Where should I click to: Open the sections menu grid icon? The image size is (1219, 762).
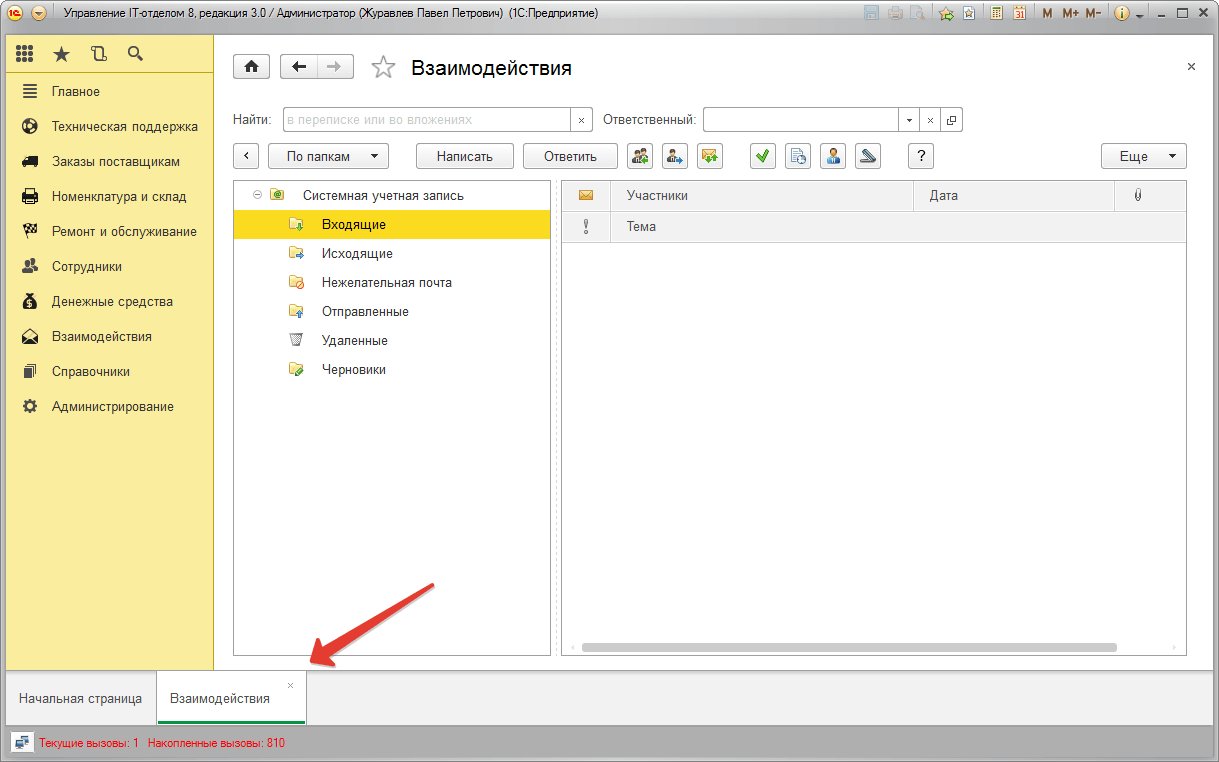25,54
